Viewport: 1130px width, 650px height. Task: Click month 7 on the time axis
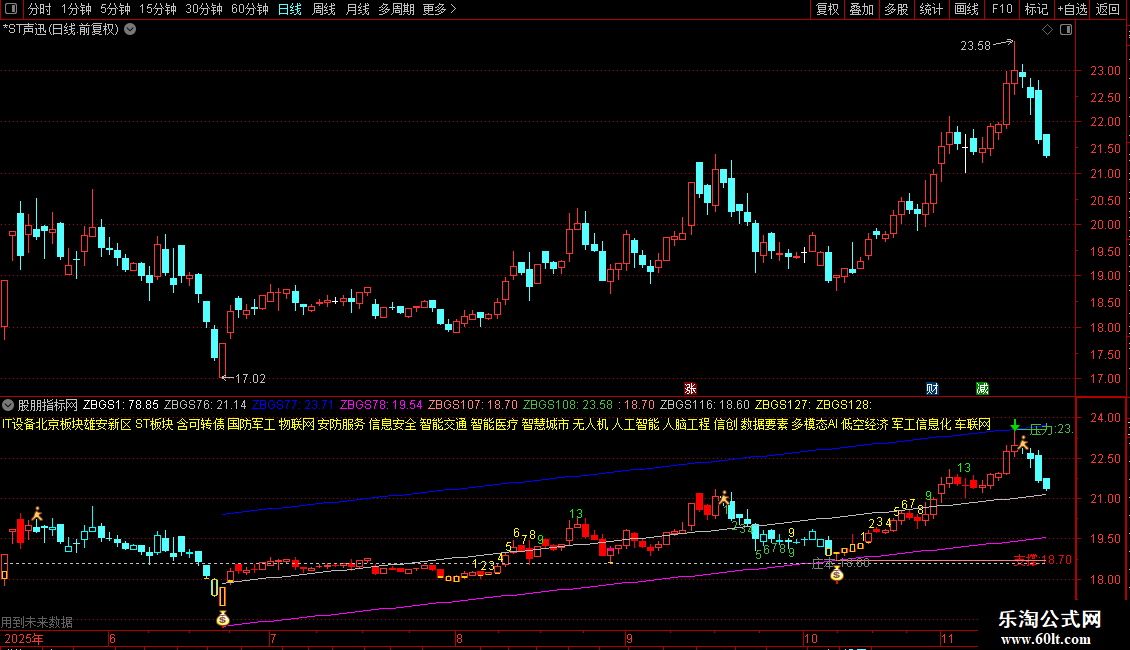pyautogui.click(x=273, y=638)
